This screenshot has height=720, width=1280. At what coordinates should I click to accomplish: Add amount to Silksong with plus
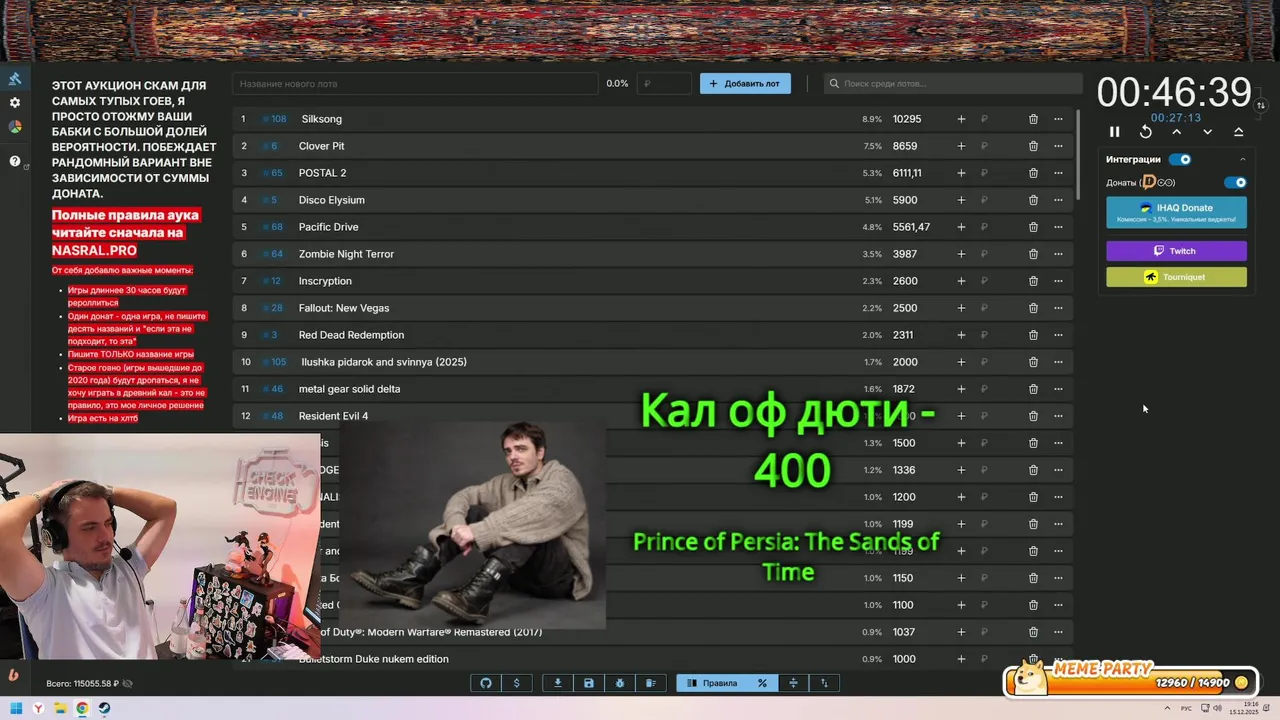tap(961, 119)
